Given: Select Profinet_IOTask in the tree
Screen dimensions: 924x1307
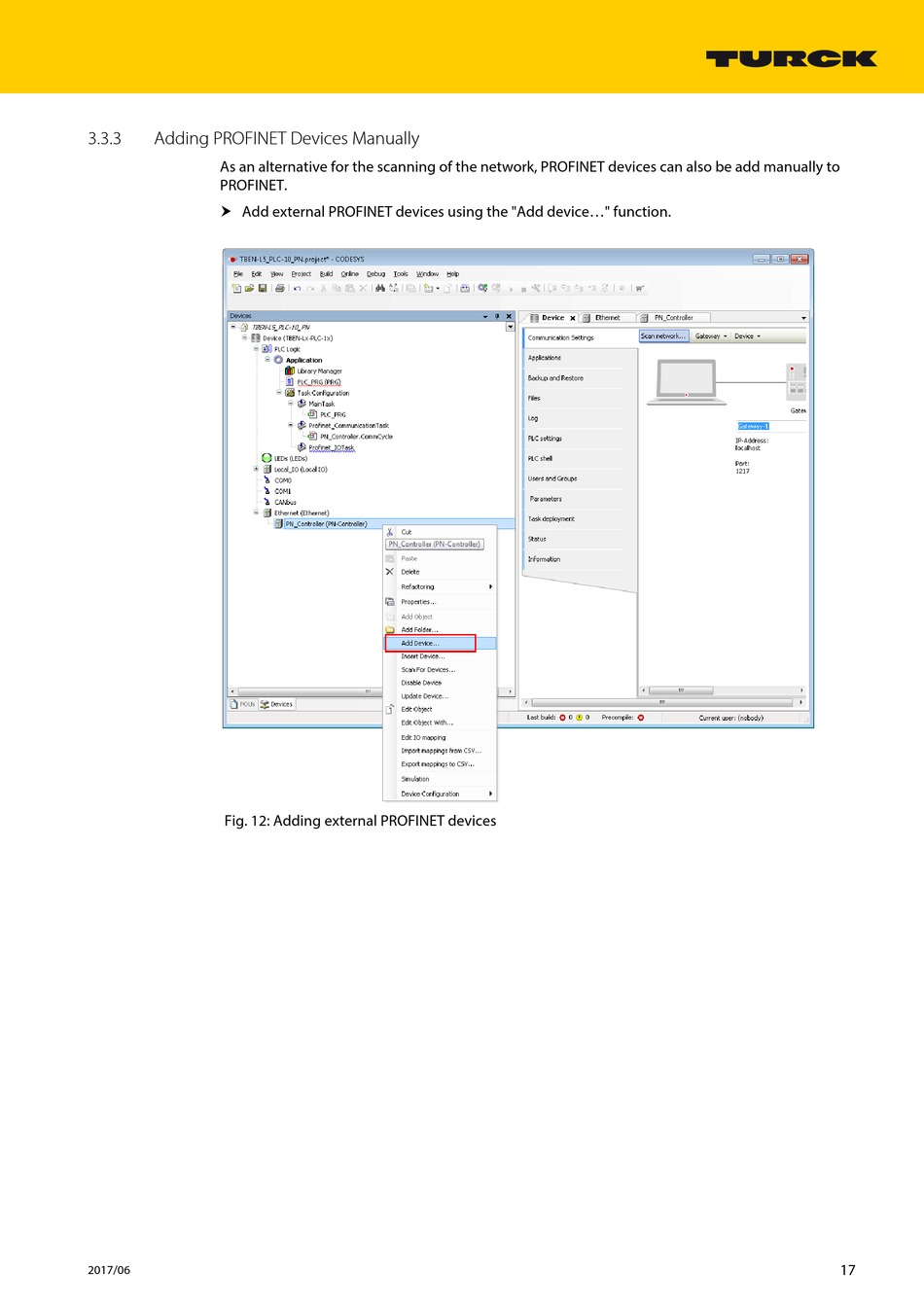Looking at the screenshot, I should pos(332,447).
